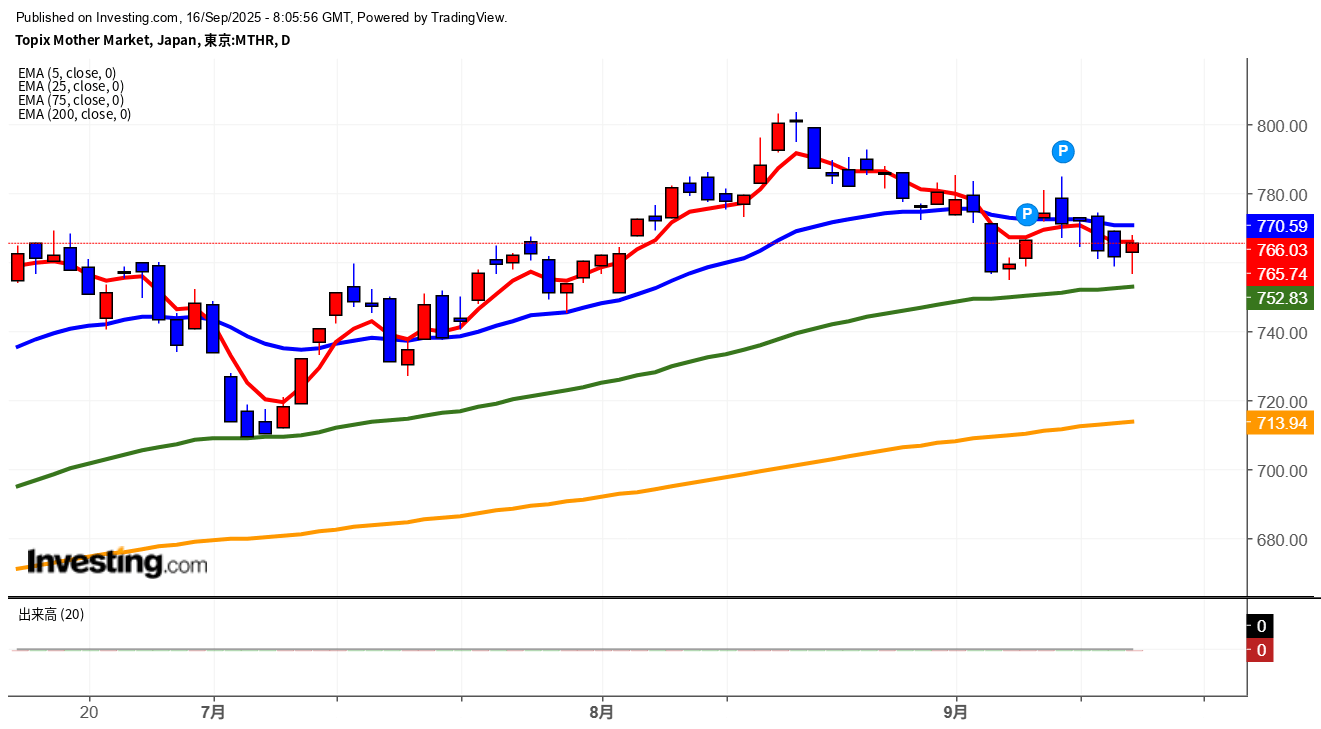This screenshot has width=1321, height=729.
Task: Click the 680.00 price axis label
Action: (x=1282, y=540)
